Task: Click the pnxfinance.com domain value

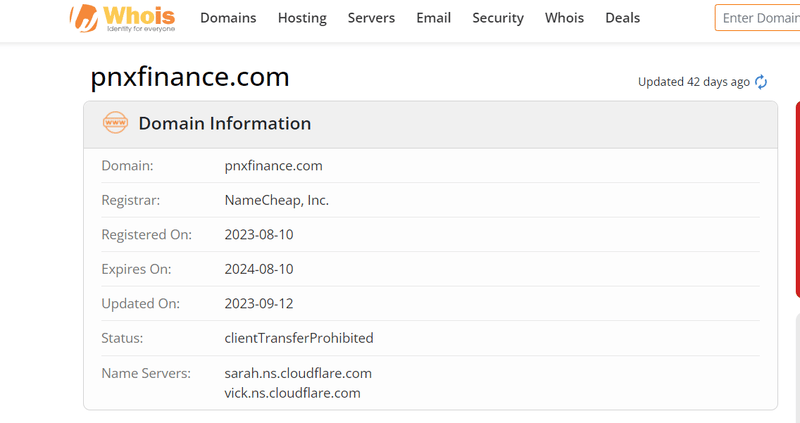Action: [x=273, y=166]
